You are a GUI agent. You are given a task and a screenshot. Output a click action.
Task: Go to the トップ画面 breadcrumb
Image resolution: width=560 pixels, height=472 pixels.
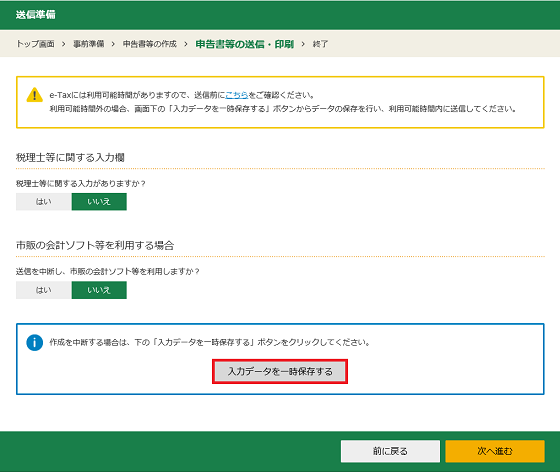click(35, 44)
